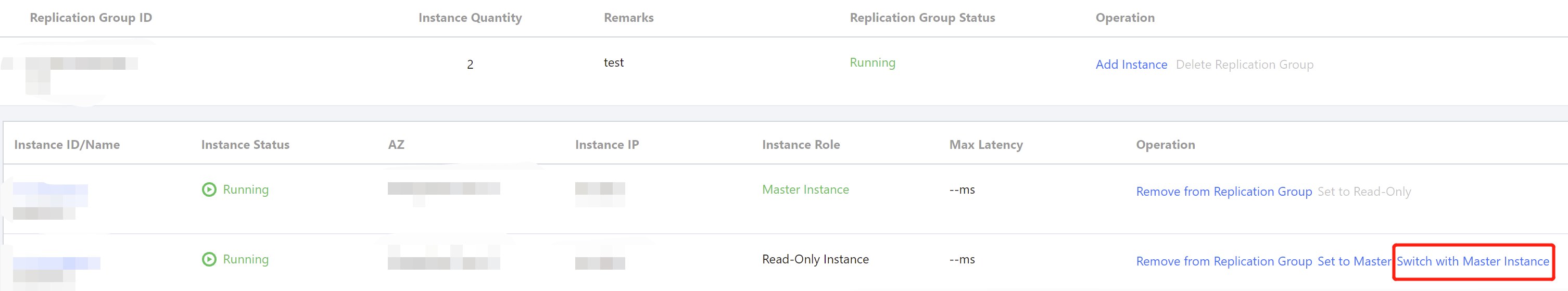Click the Instance Status column header
The width and height of the screenshot is (1568, 291).
coord(245,145)
